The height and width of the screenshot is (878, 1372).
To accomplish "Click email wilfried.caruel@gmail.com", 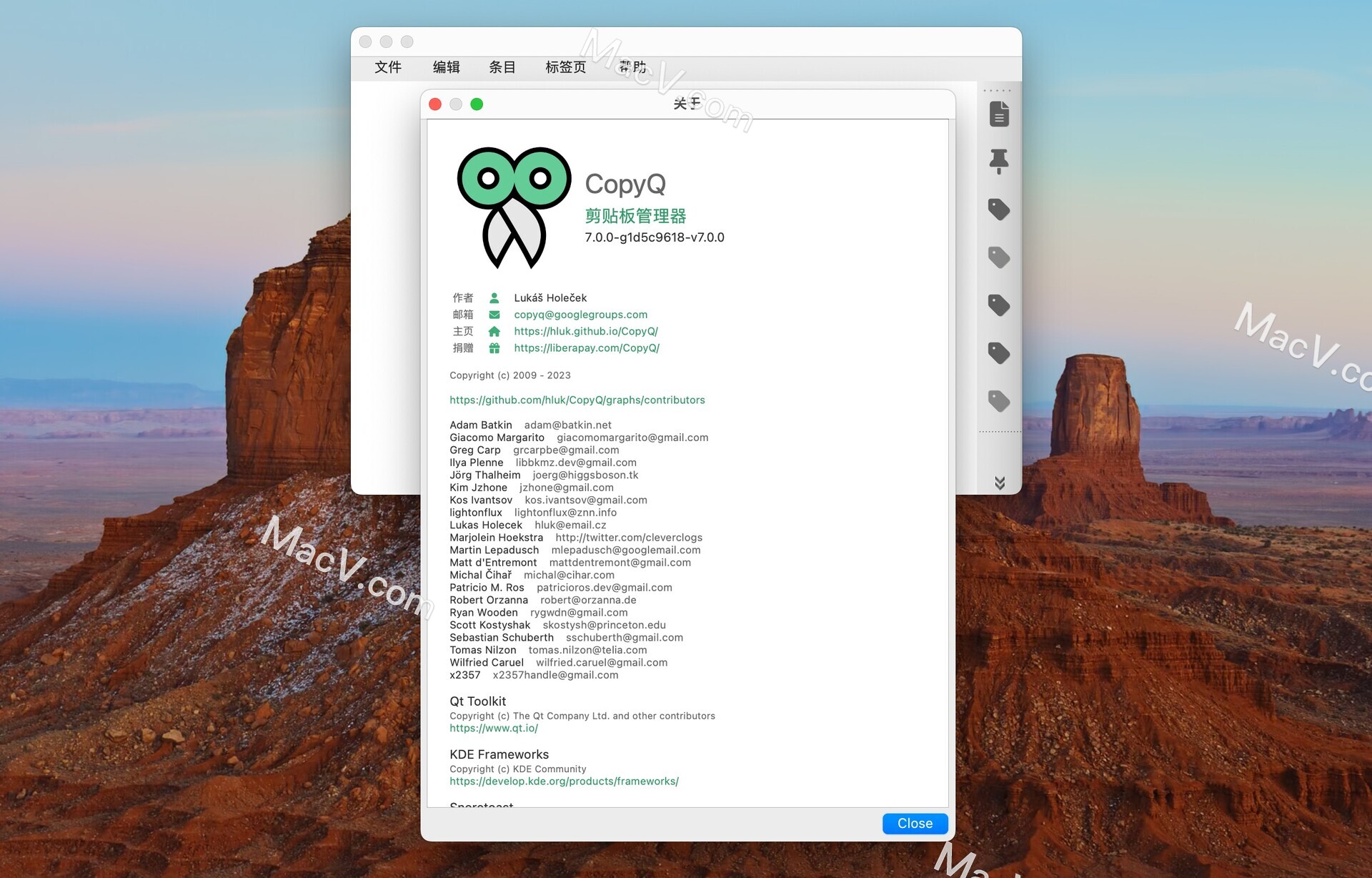I will pyautogui.click(x=602, y=663).
